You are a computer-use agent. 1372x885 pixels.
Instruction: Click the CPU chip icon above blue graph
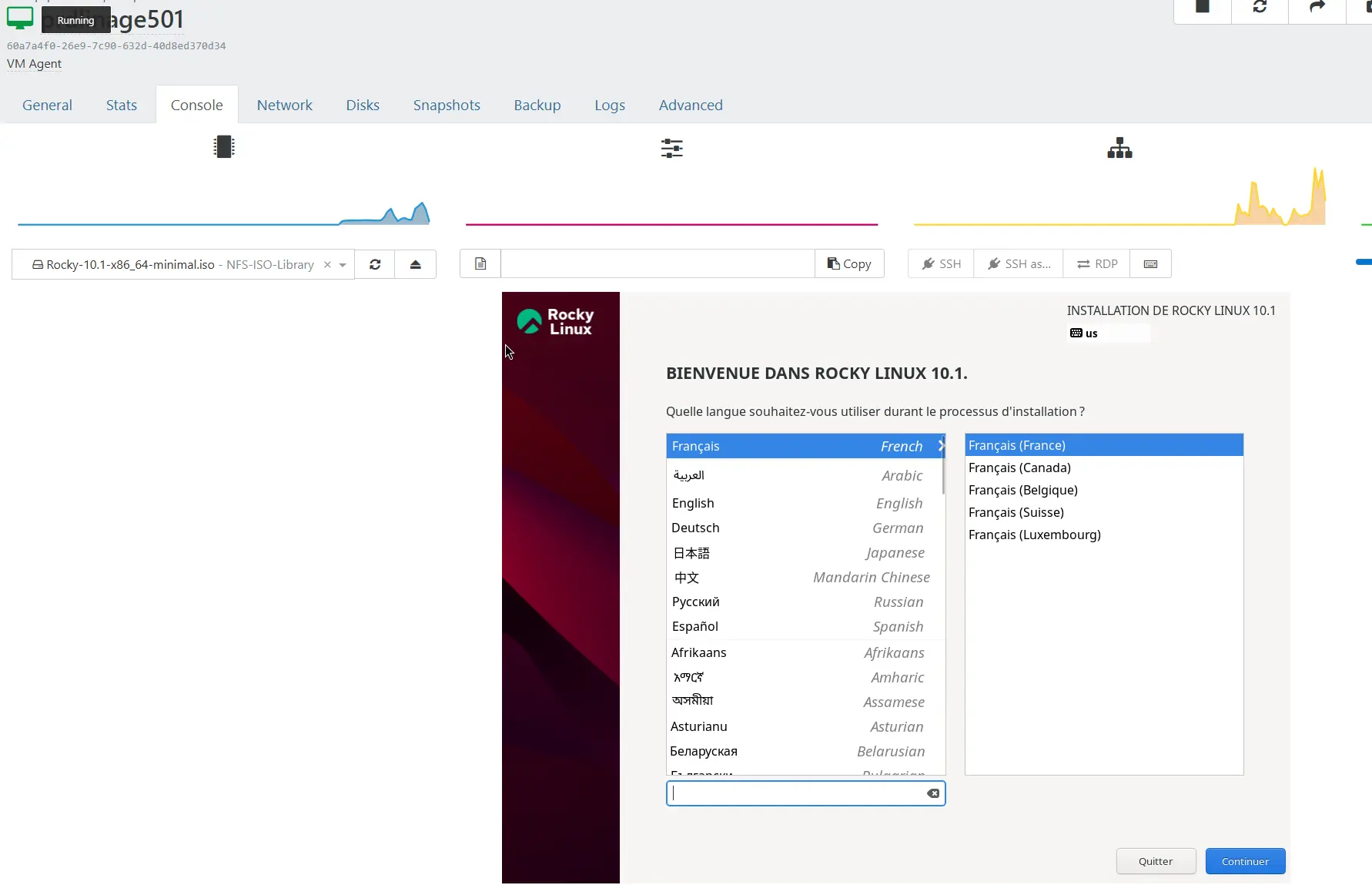[224, 146]
